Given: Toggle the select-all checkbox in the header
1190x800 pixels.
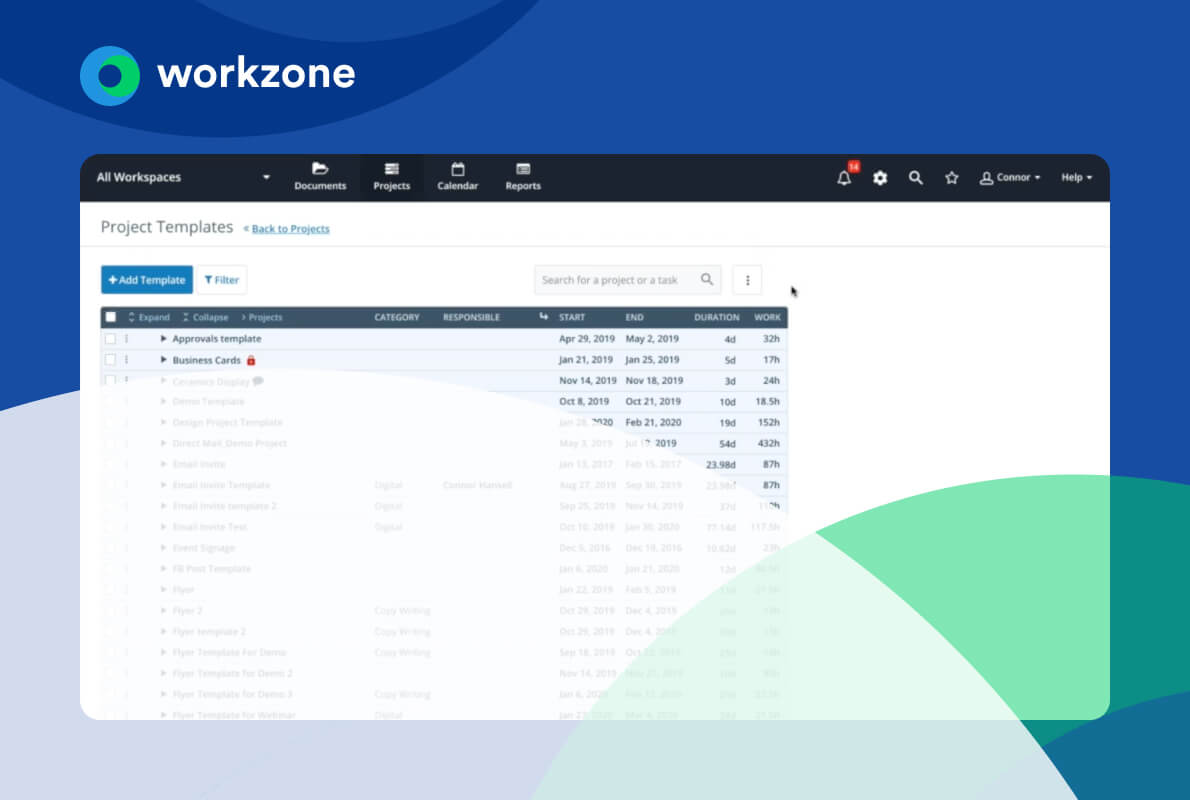Looking at the screenshot, I should 112,316.
